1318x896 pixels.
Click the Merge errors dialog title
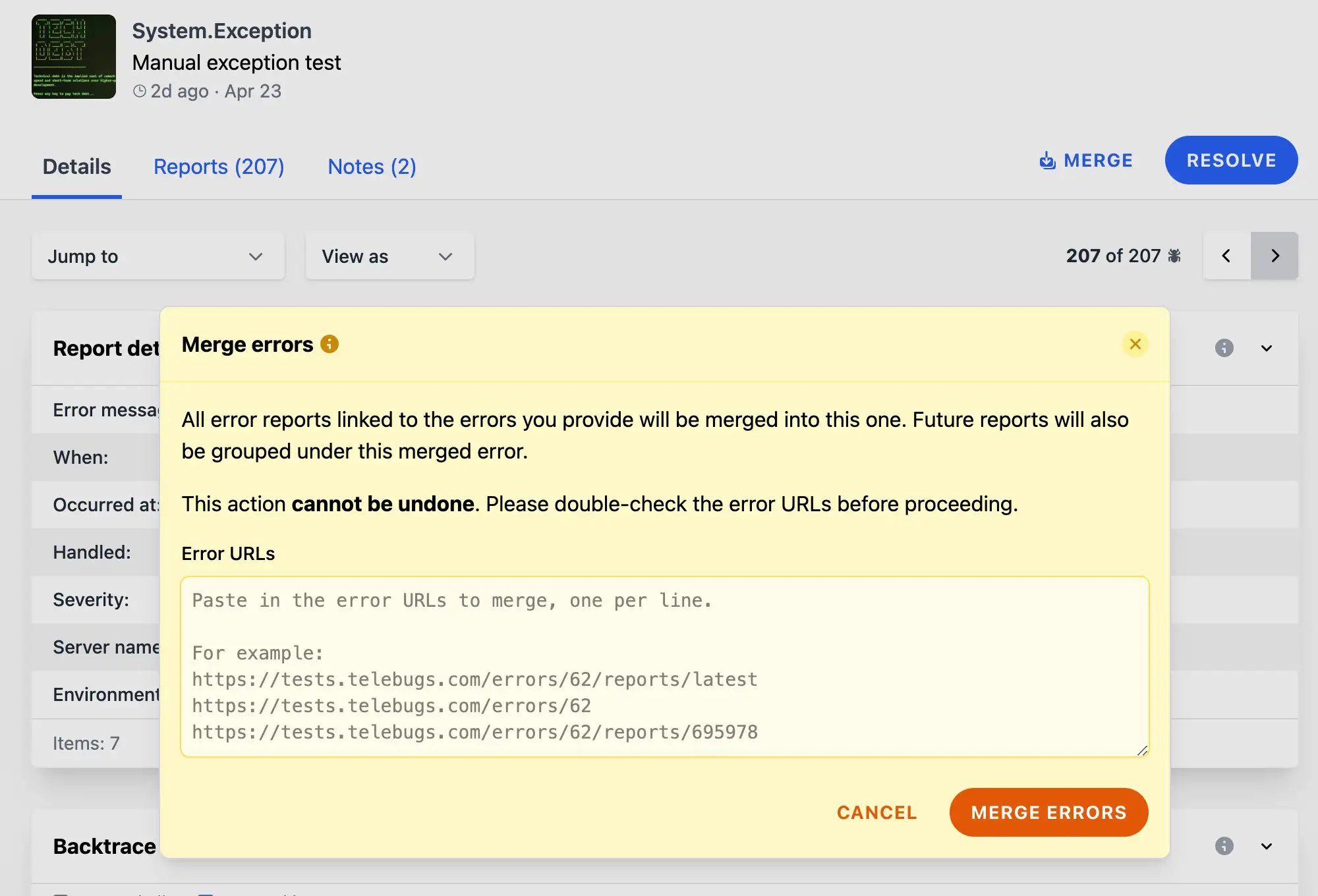(x=247, y=344)
